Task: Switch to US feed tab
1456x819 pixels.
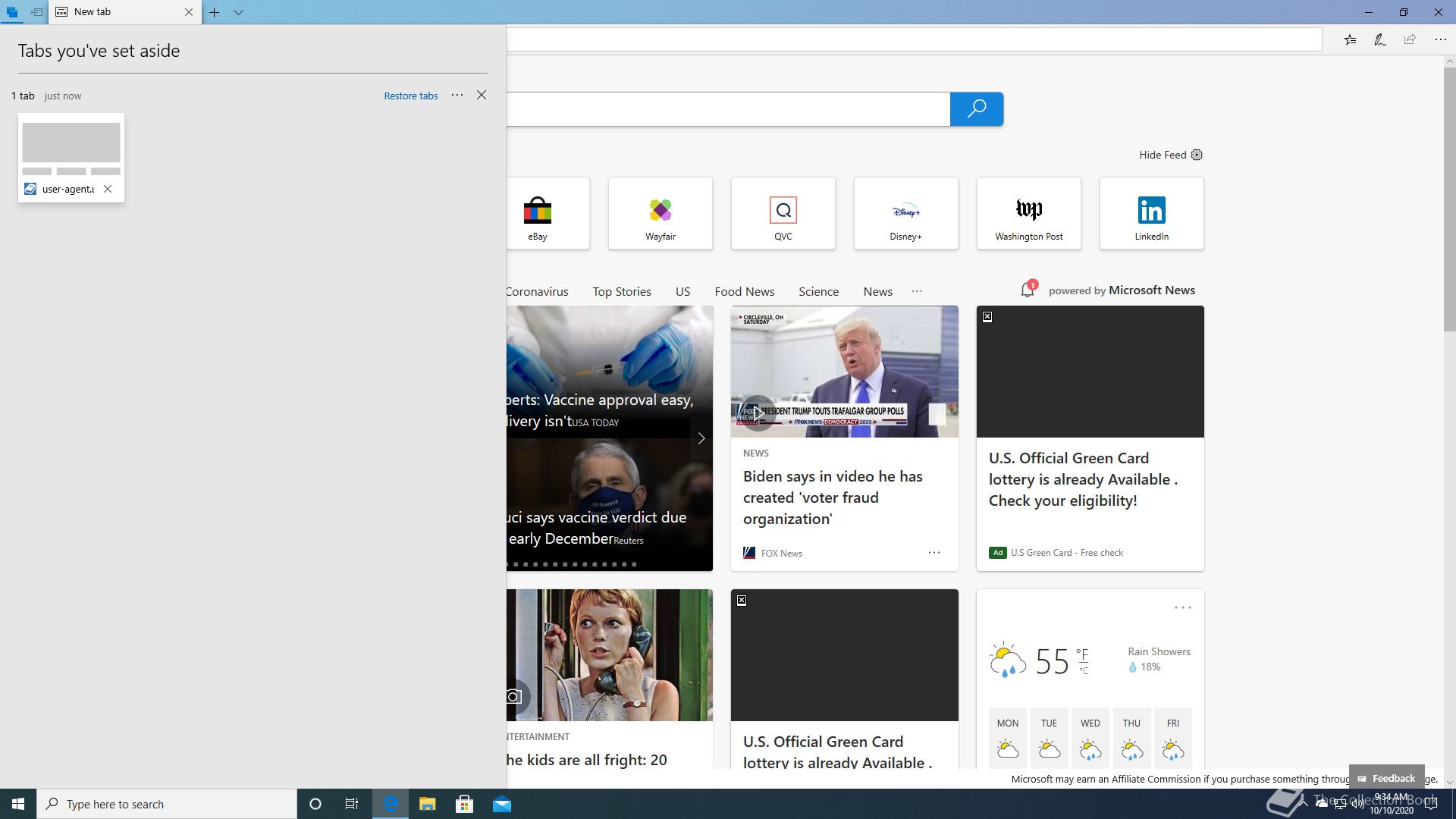Action: point(682,291)
